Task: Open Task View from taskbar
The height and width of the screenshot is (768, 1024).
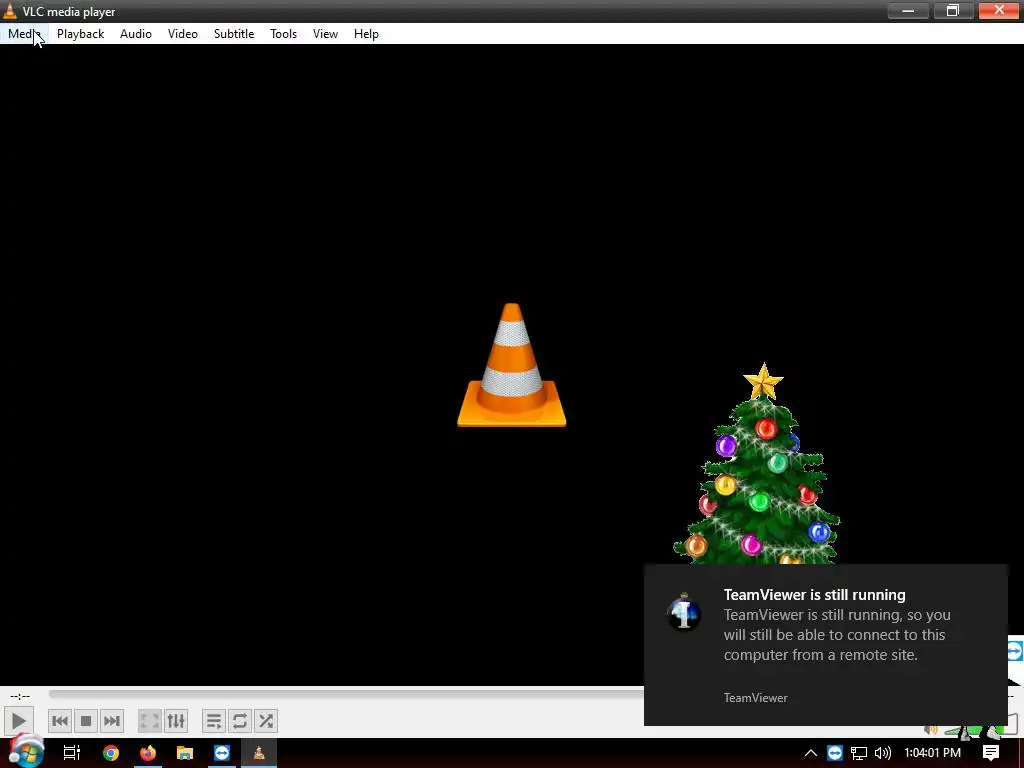Action: point(72,753)
